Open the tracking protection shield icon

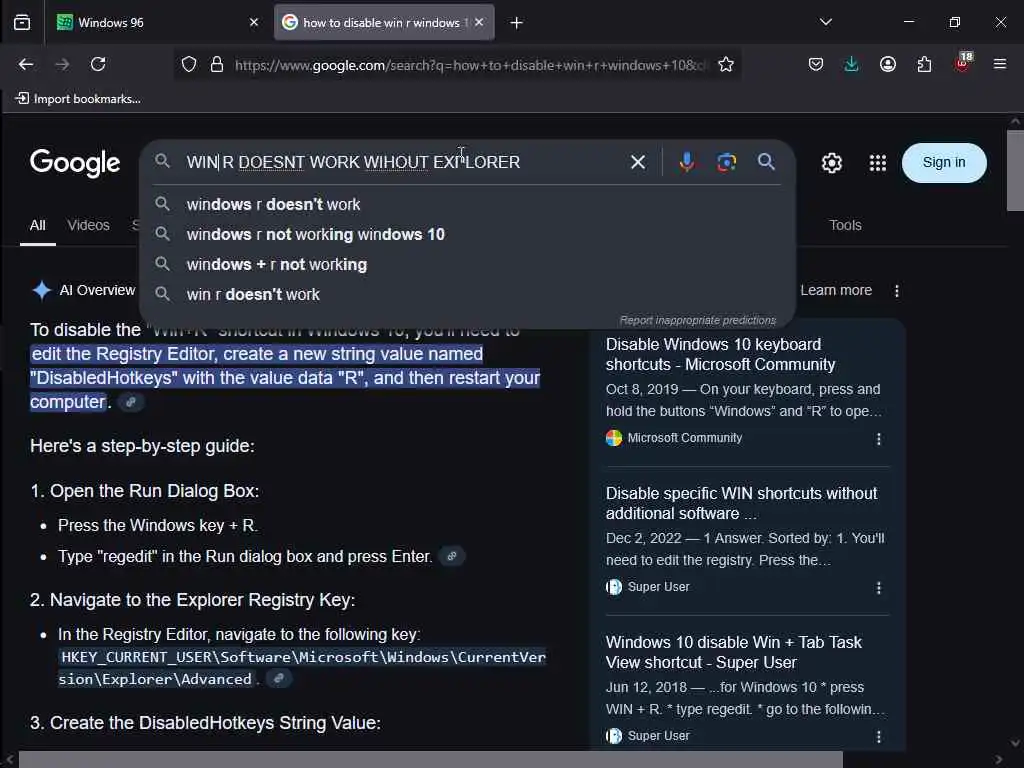pyautogui.click(x=189, y=64)
